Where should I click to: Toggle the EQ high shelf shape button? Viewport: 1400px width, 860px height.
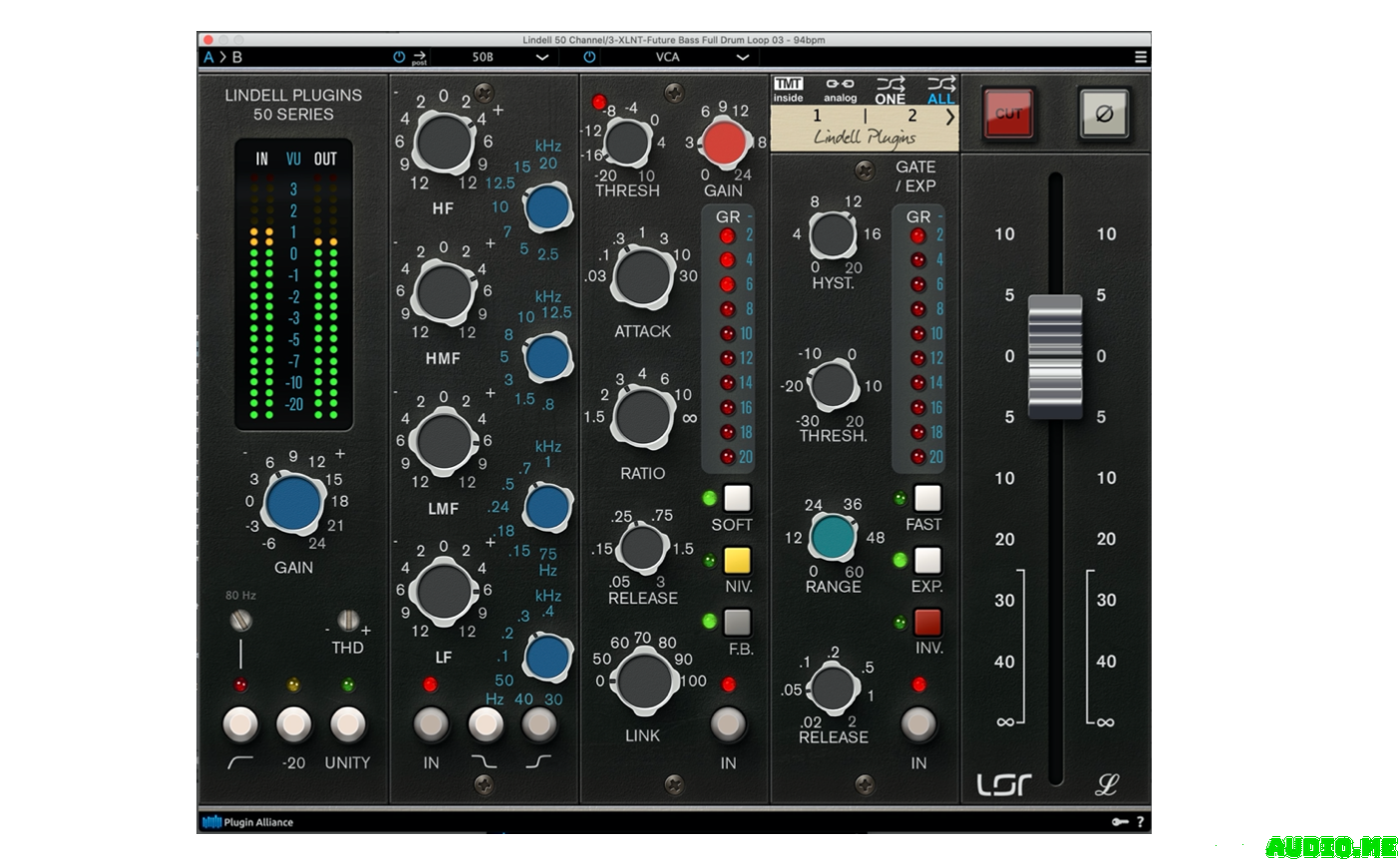pyautogui.click(x=539, y=724)
